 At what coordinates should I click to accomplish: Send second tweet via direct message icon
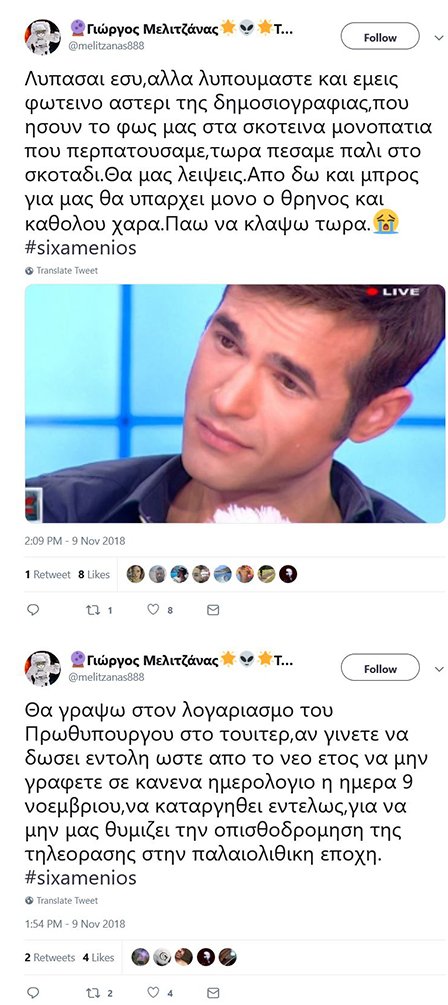(x=213, y=993)
